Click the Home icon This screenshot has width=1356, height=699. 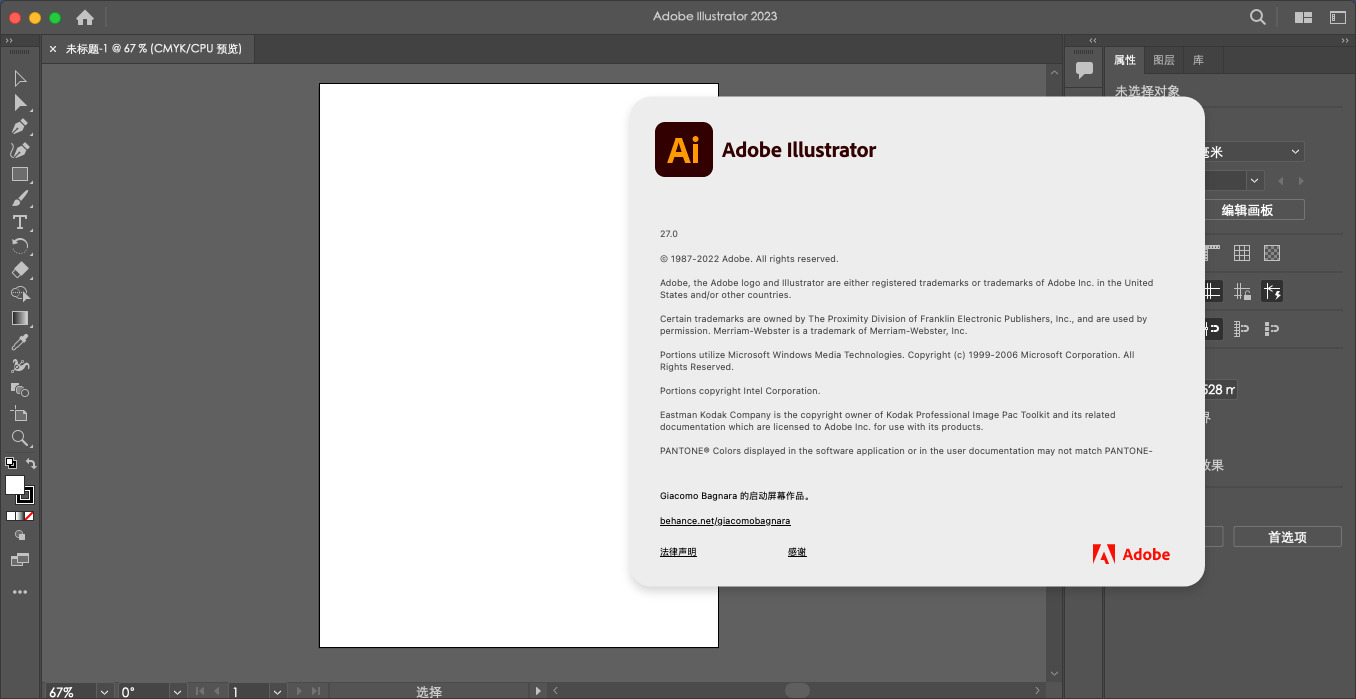coord(85,17)
